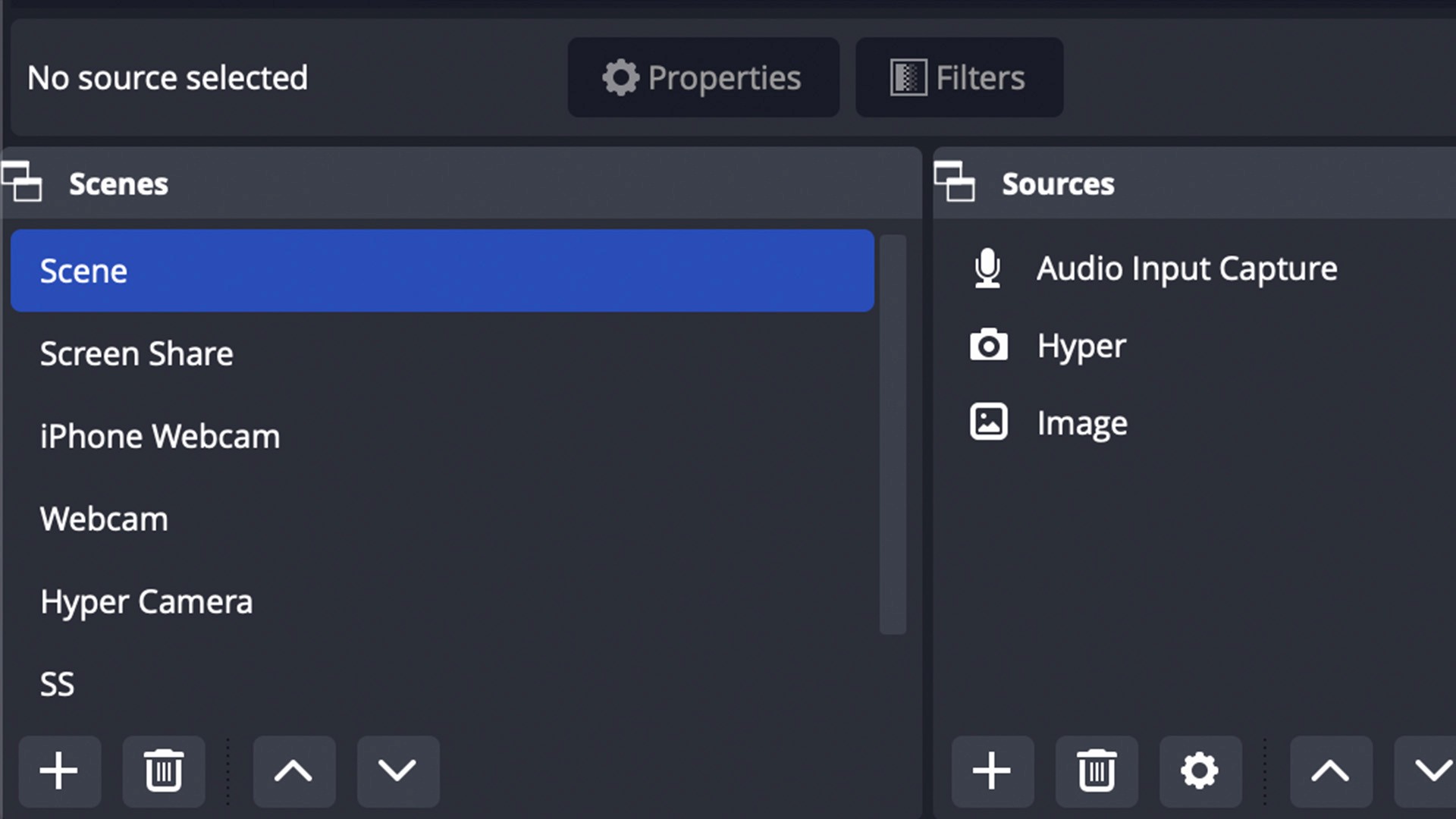Add a new scene with the plus icon

coord(59,771)
